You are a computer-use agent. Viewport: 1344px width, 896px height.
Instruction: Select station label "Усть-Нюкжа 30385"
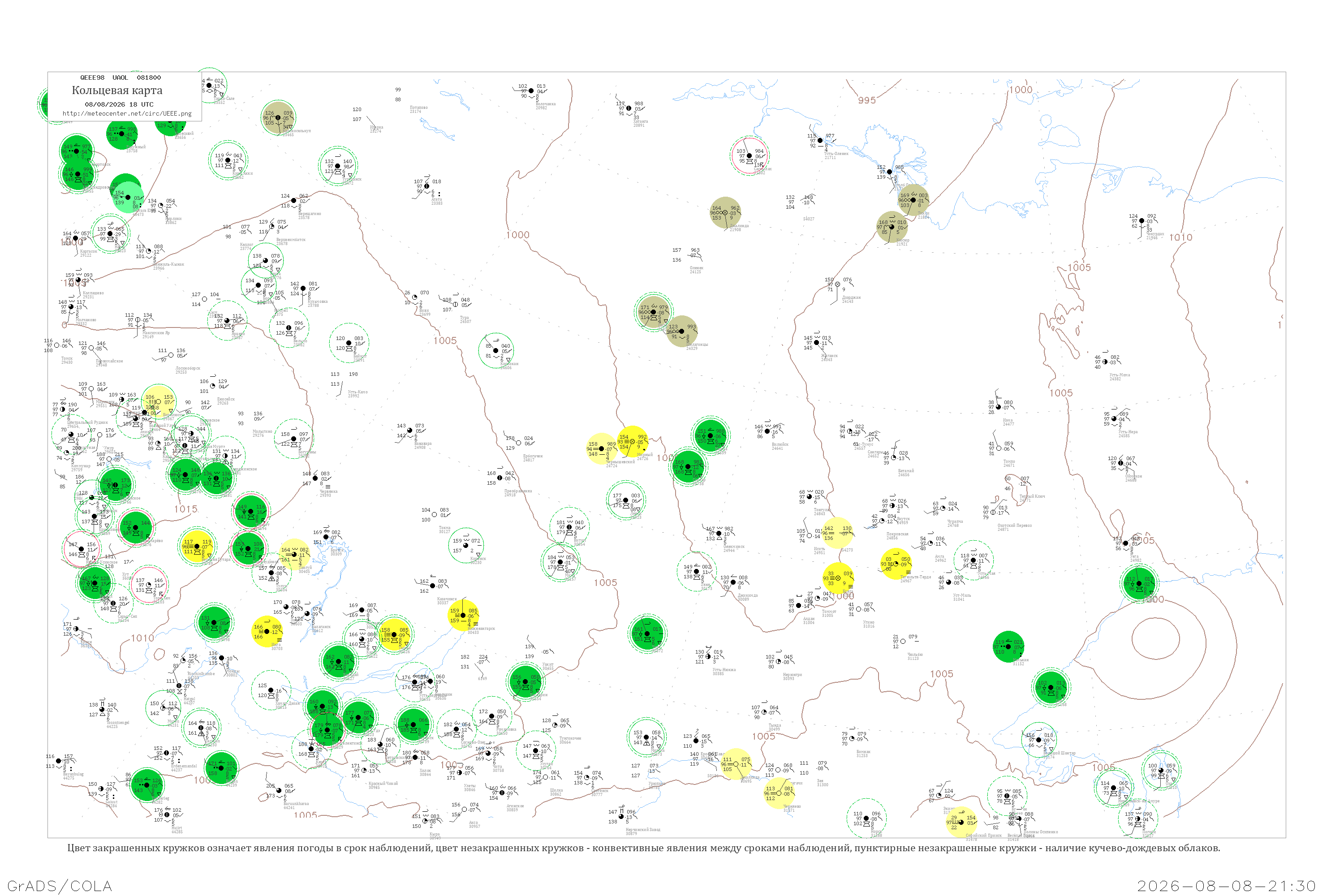click(x=724, y=672)
